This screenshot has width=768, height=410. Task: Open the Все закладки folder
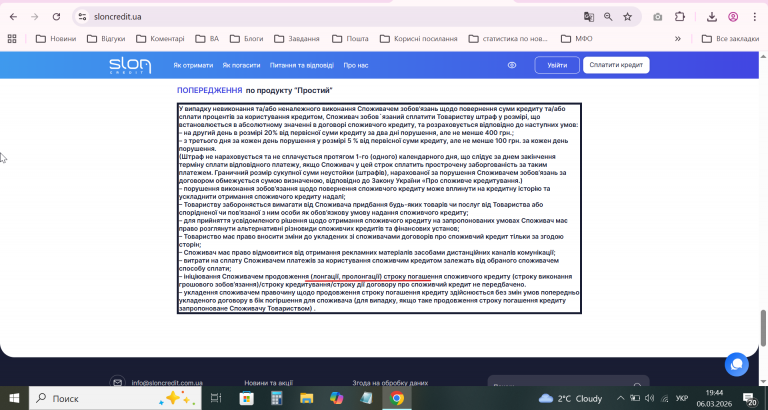(x=730, y=38)
